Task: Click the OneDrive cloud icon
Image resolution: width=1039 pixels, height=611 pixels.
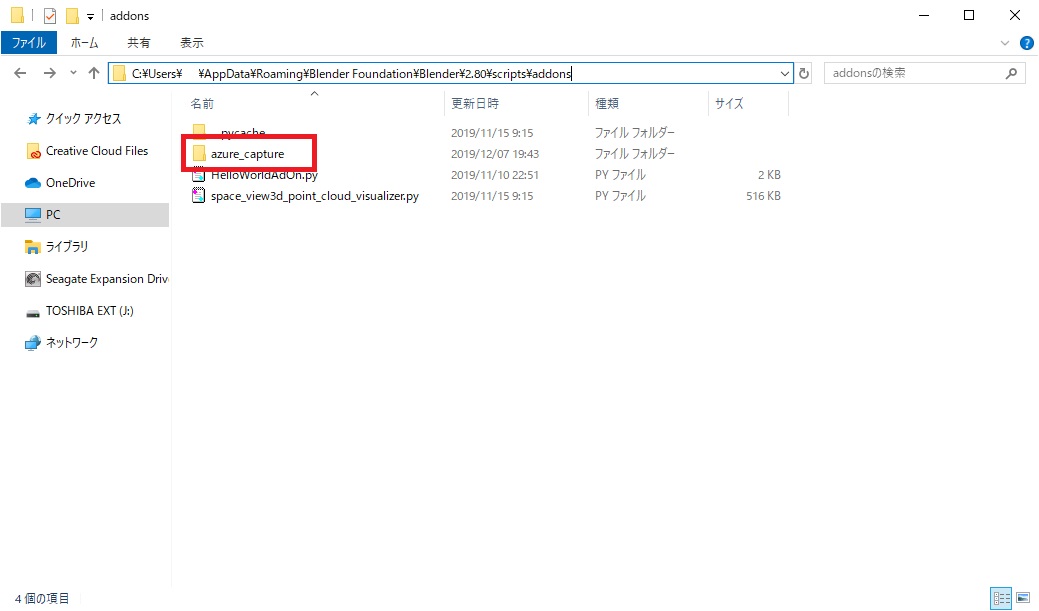Action: pyautogui.click(x=33, y=183)
